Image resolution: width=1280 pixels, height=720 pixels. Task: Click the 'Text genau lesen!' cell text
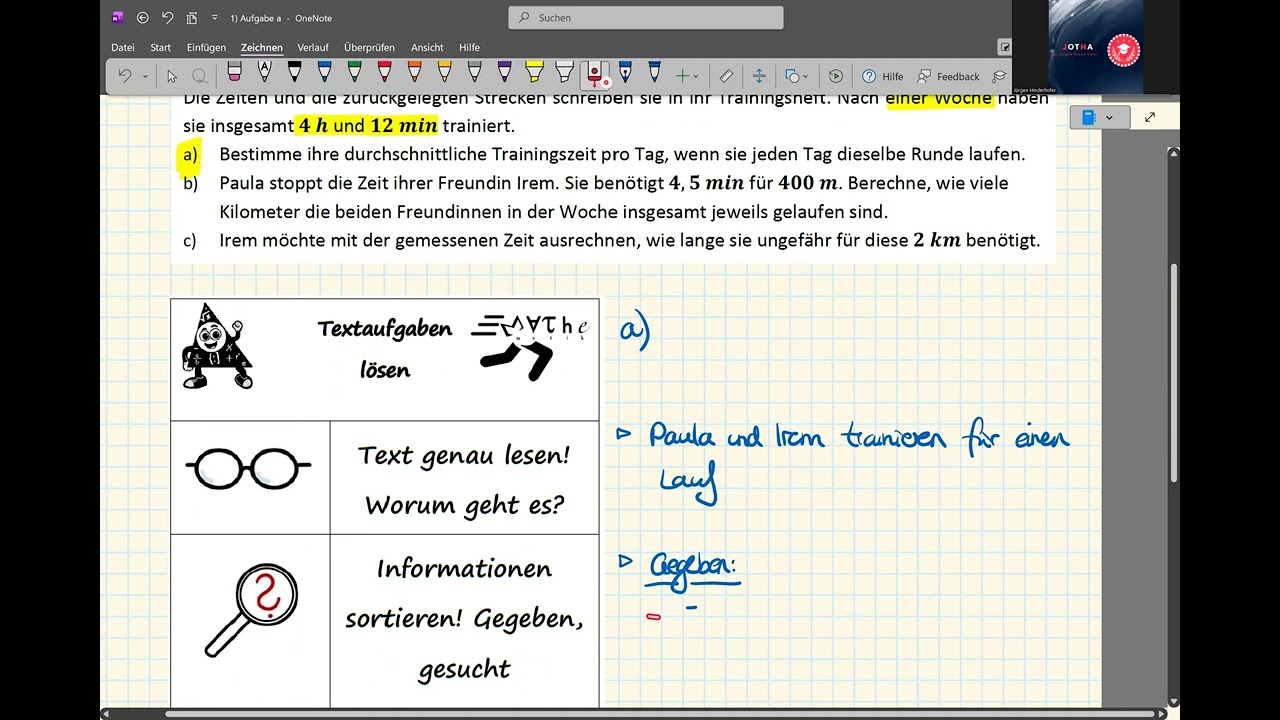[x=464, y=455]
